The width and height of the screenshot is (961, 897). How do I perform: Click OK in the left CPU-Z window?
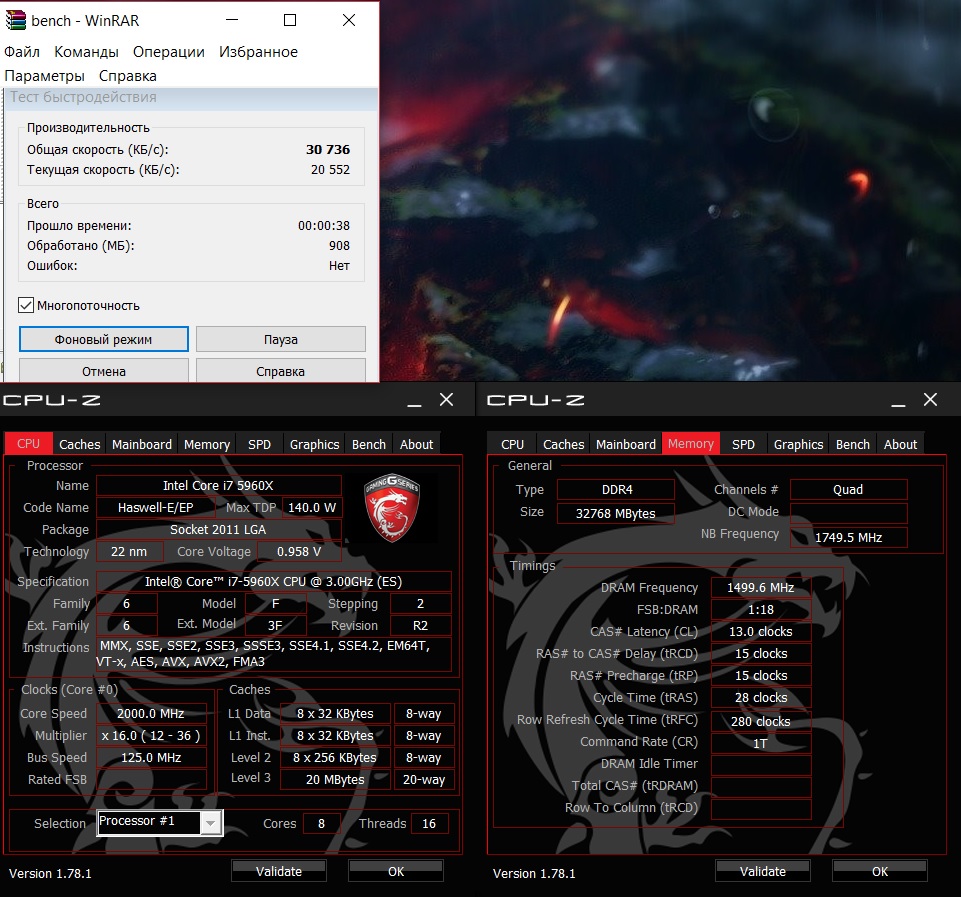pos(396,871)
